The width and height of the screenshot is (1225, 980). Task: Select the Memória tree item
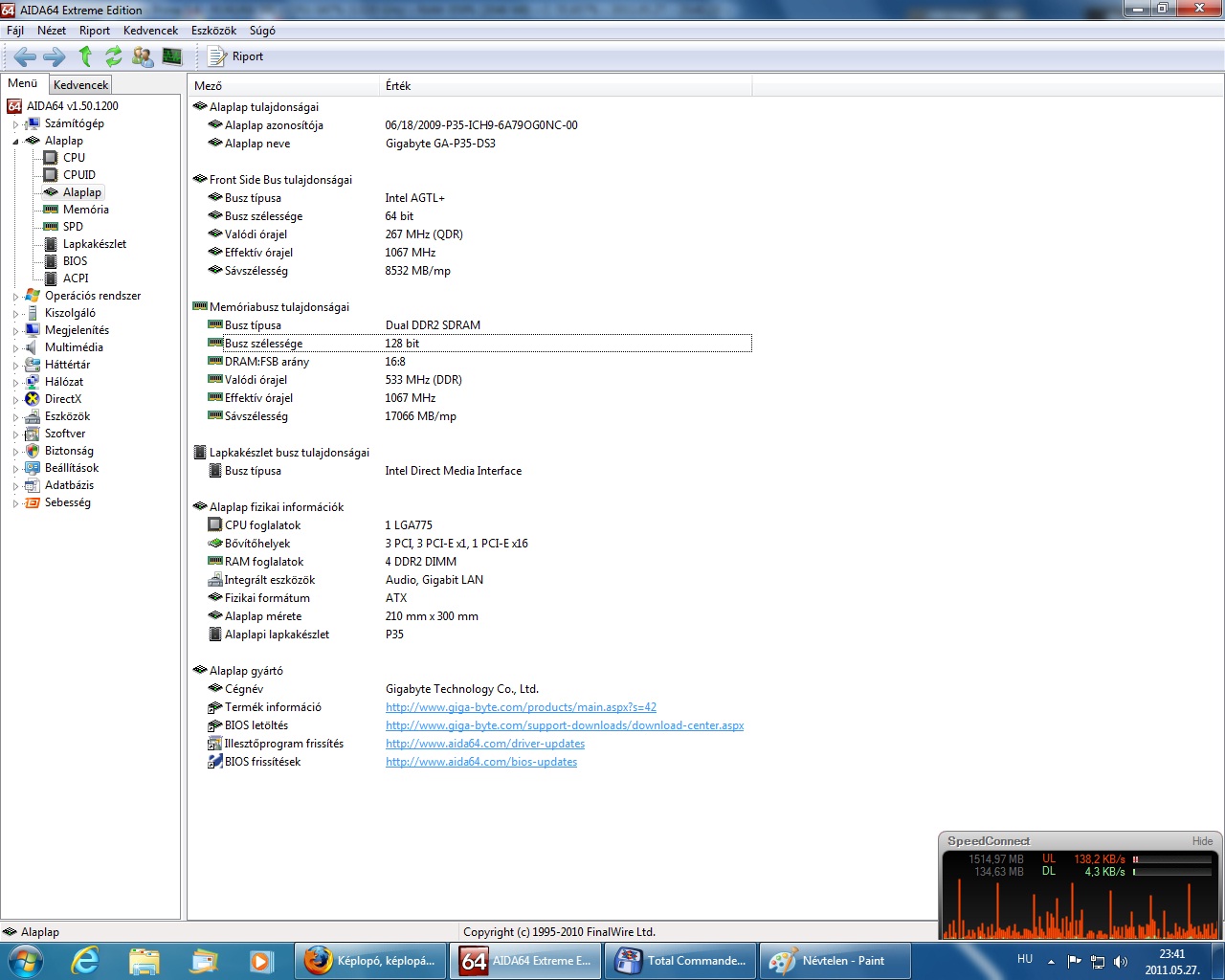pos(85,210)
